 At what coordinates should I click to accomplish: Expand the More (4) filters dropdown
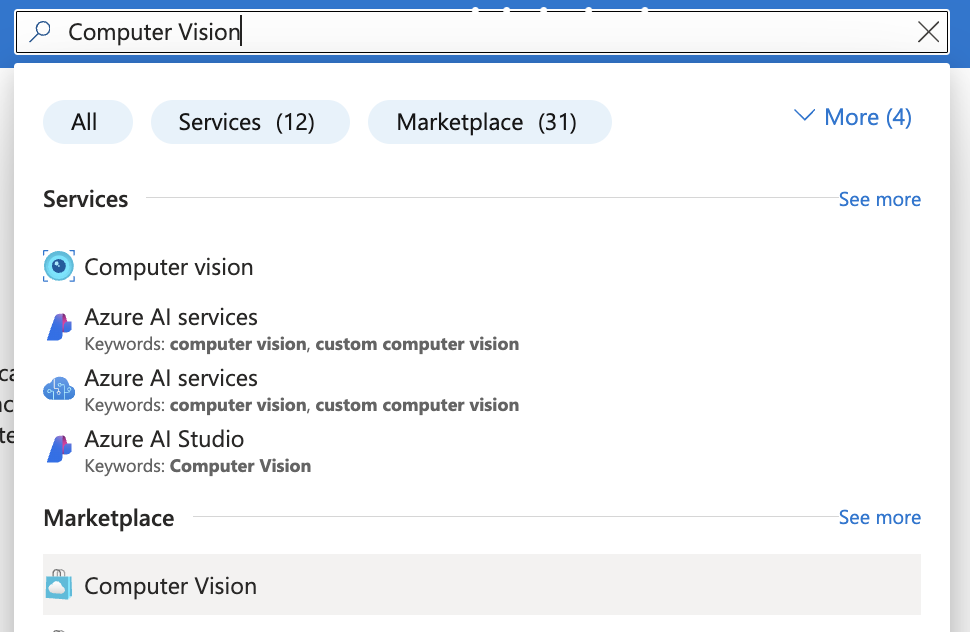852,117
